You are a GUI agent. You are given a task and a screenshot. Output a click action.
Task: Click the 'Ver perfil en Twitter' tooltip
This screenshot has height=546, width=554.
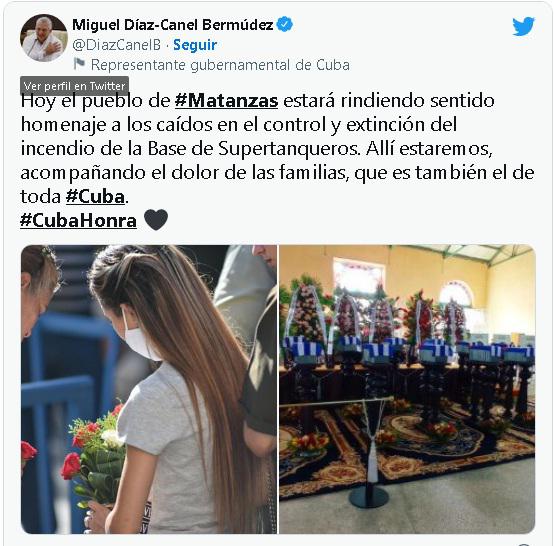tap(75, 86)
